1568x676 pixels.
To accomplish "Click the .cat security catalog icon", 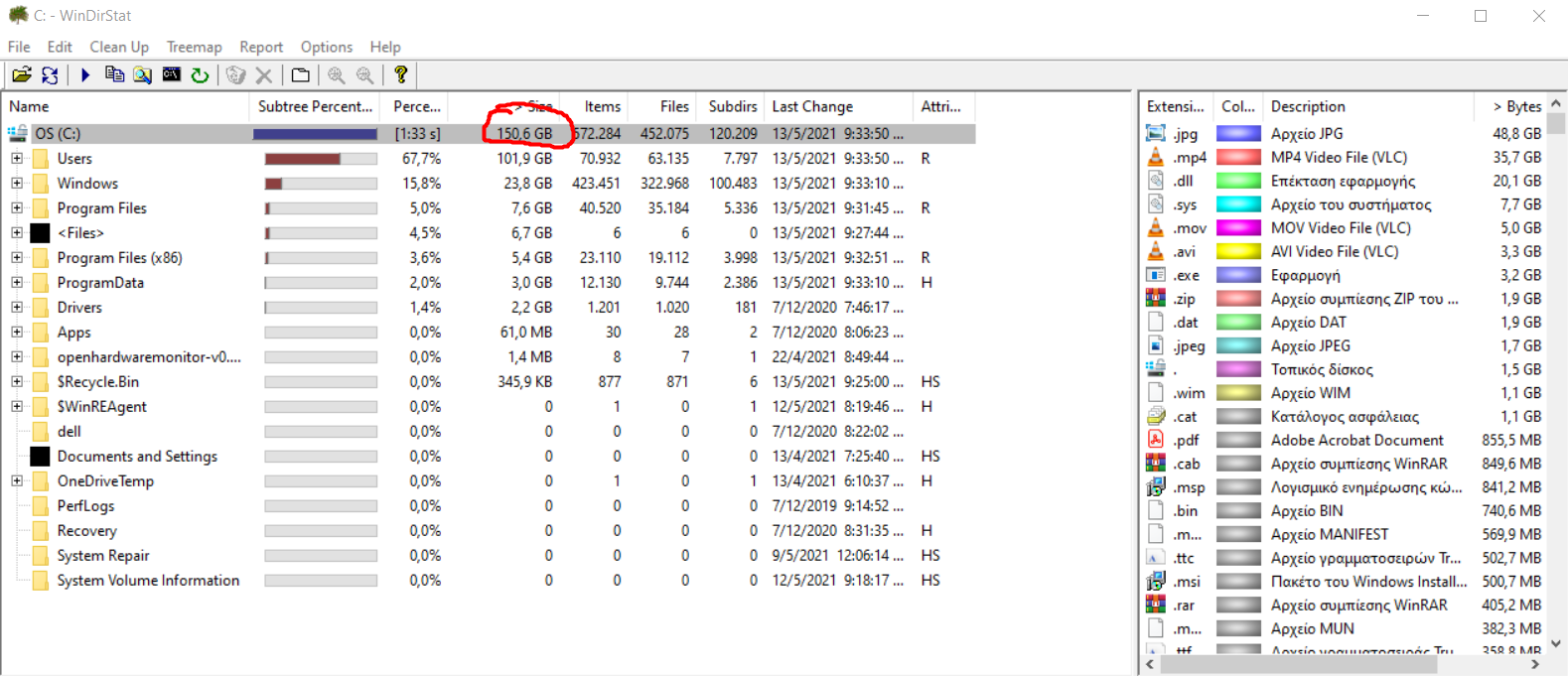I will [x=1156, y=416].
